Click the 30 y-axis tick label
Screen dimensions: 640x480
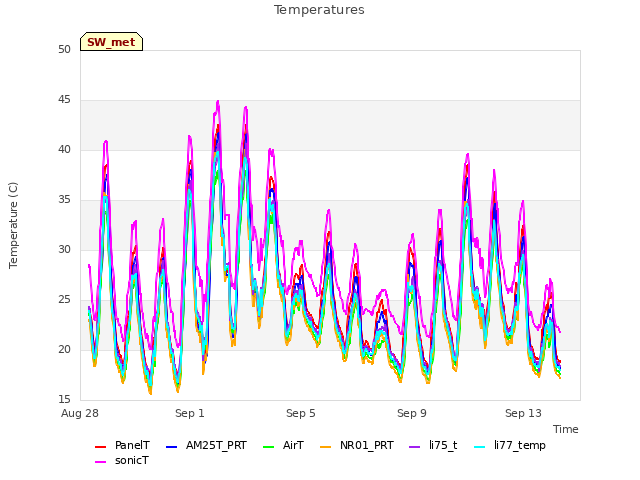[64, 250]
